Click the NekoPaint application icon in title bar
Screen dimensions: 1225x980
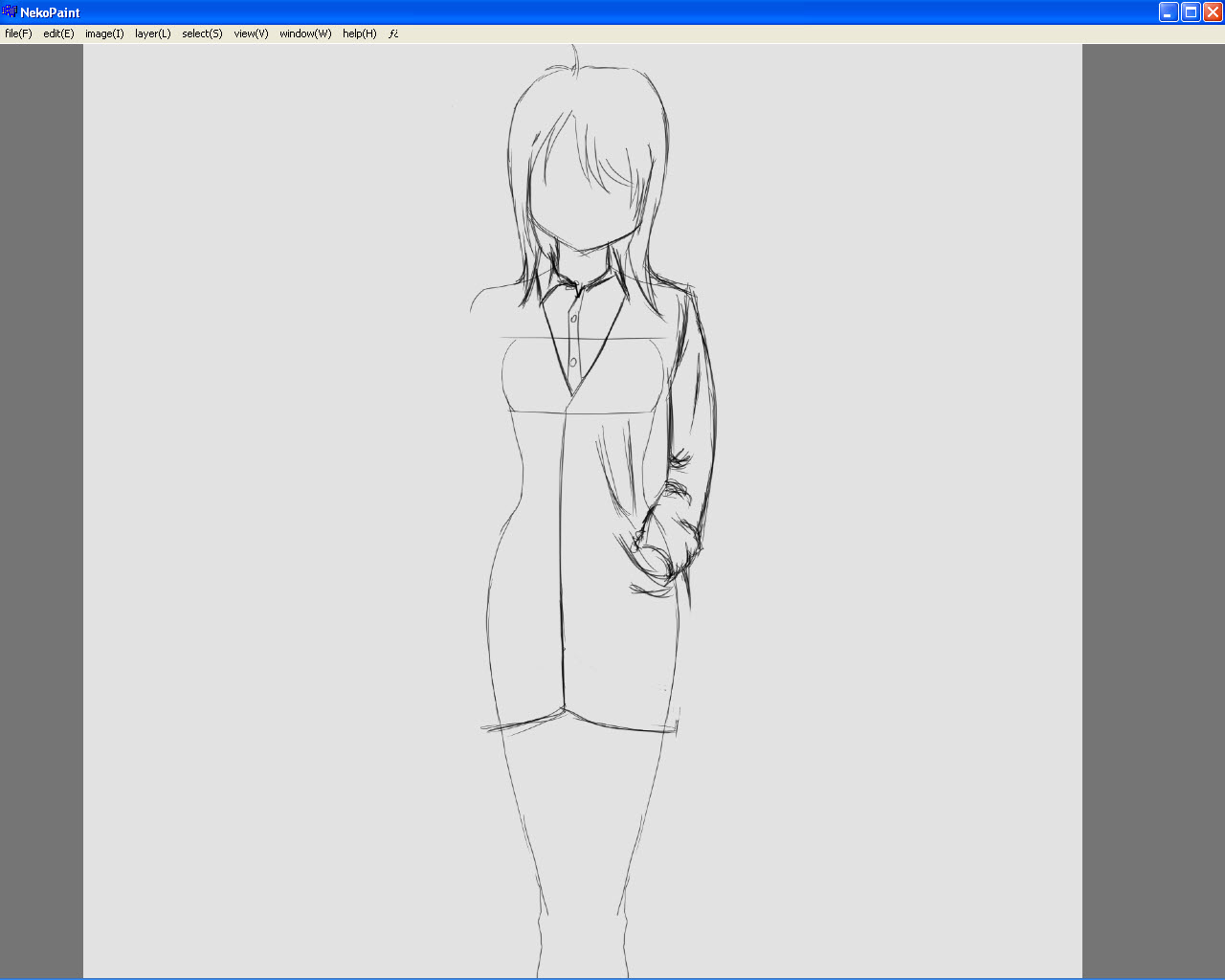click(x=10, y=11)
